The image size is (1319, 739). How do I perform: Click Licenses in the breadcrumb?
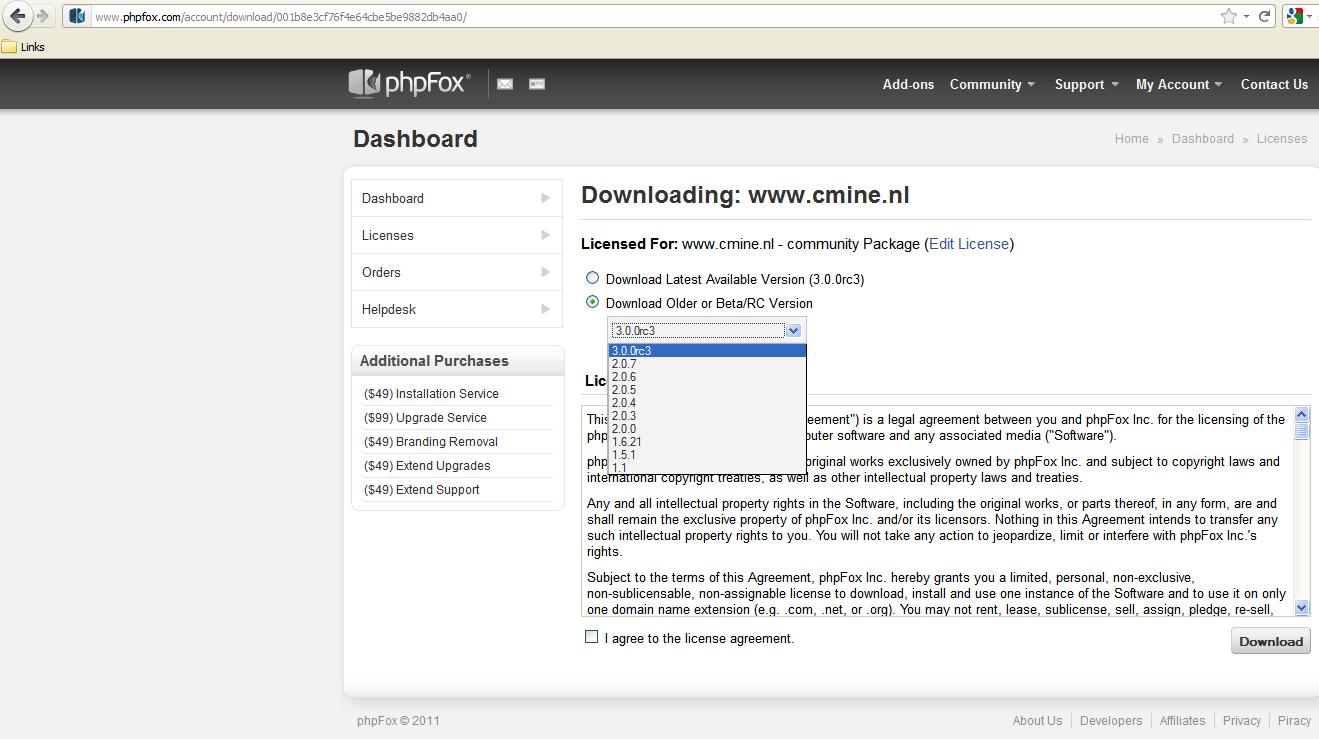pyautogui.click(x=1282, y=139)
